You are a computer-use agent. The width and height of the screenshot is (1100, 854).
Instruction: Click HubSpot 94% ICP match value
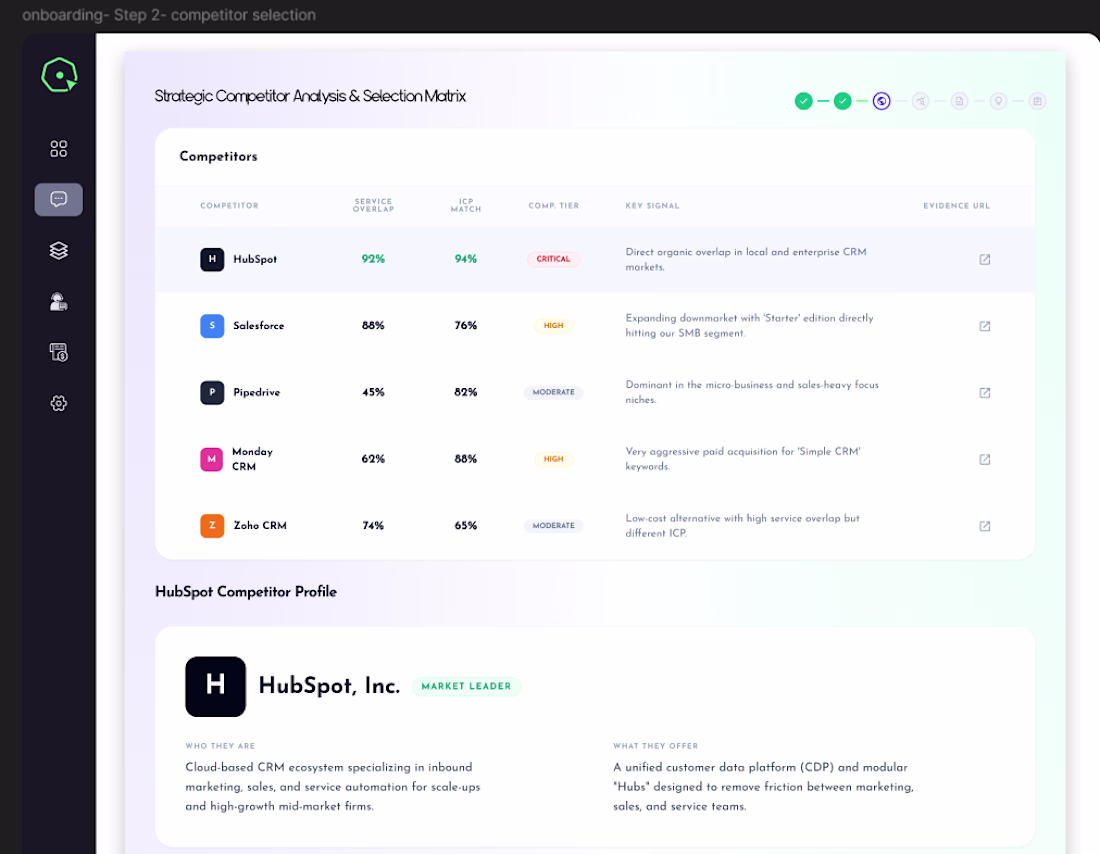click(466, 259)
